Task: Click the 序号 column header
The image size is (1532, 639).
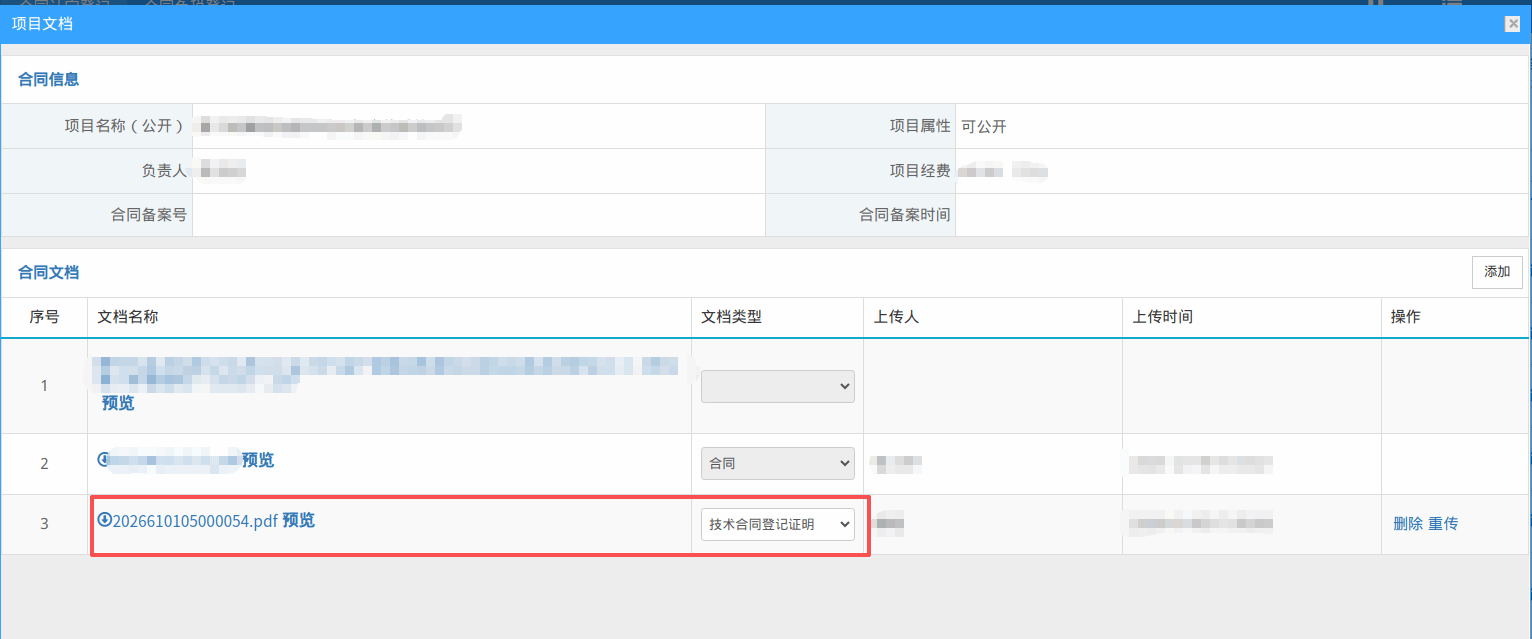Action: (x=44, y=317)
